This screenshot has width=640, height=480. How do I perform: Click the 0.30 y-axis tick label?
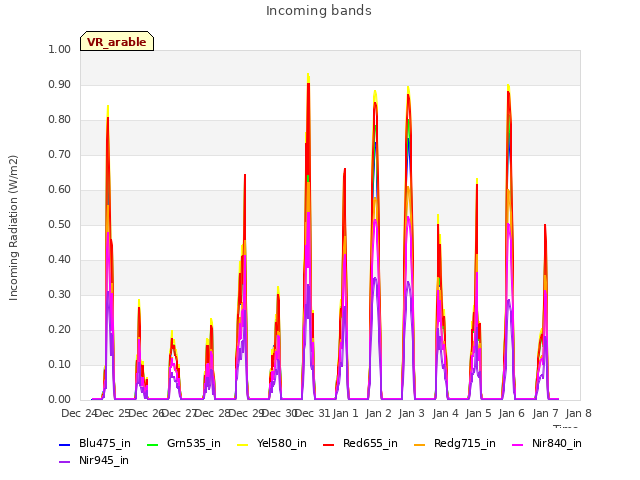coord(60,295)
